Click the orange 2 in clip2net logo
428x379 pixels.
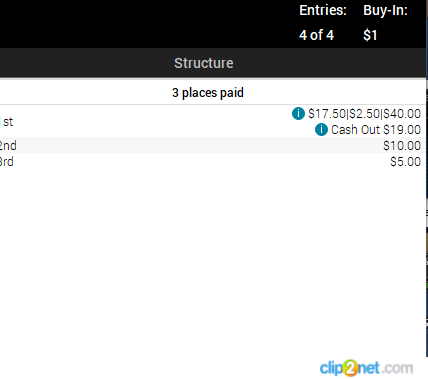pos(350,368)
